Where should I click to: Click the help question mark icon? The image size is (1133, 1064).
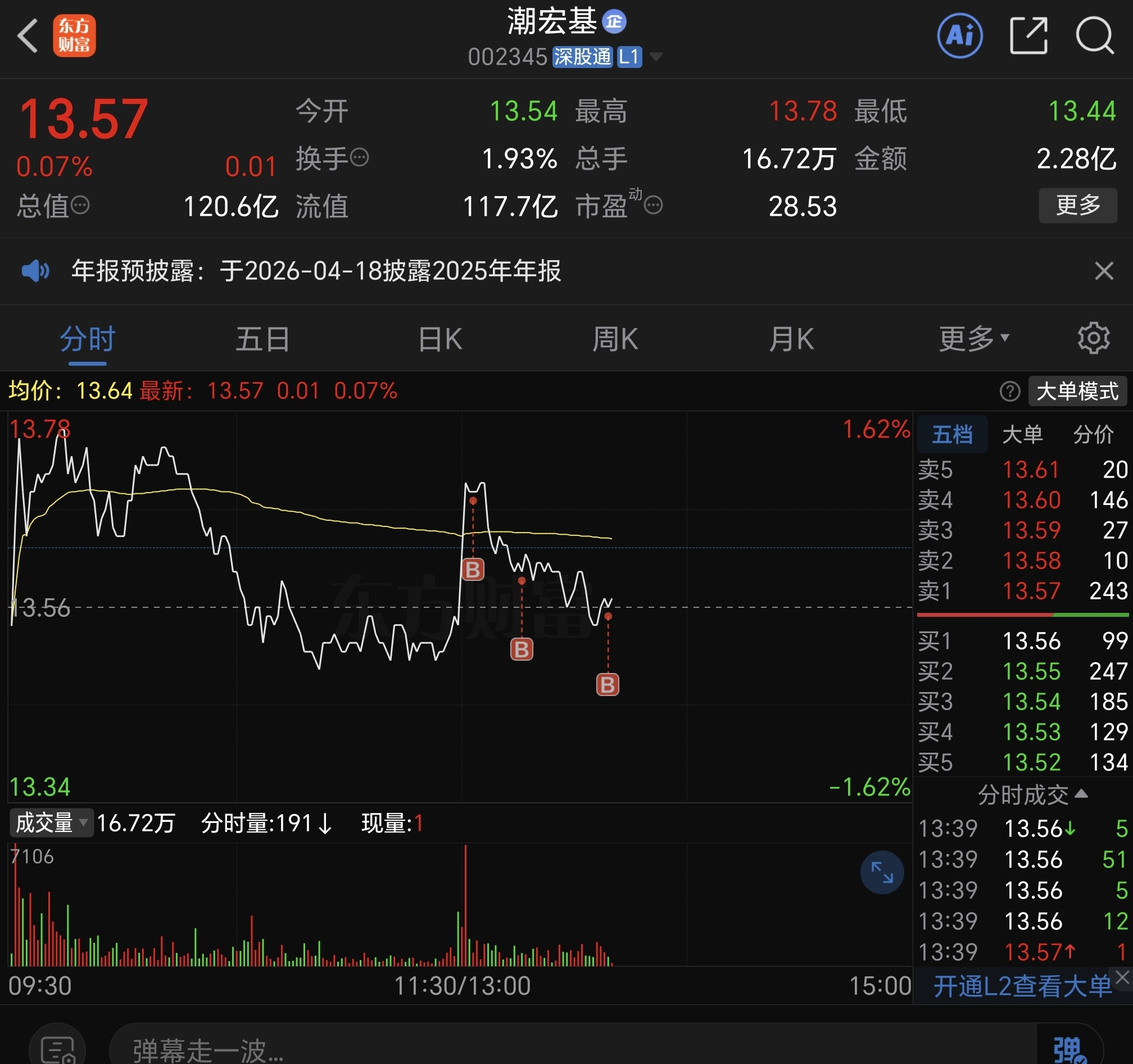tap(1009, 392)
